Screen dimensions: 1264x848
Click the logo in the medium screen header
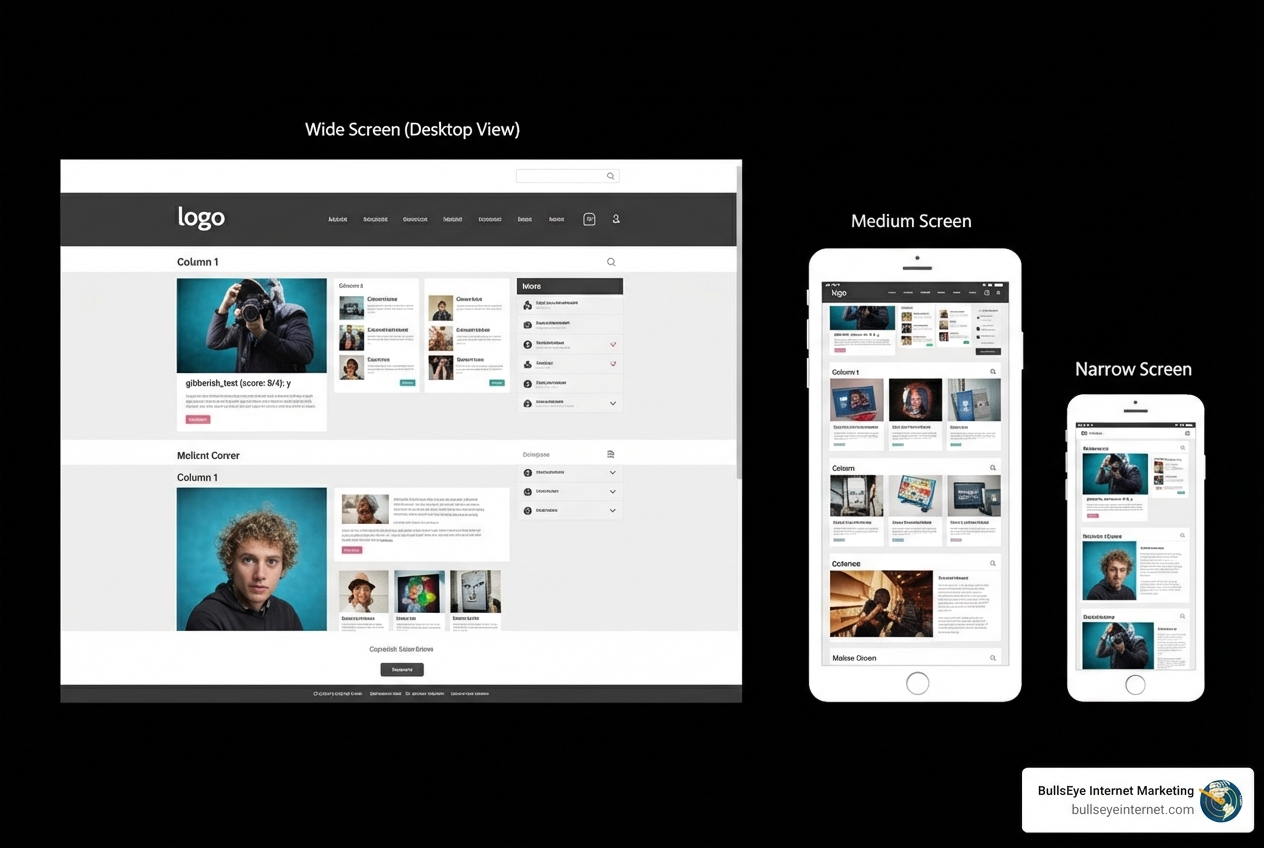pyautogui.click(x=839, y=293)
